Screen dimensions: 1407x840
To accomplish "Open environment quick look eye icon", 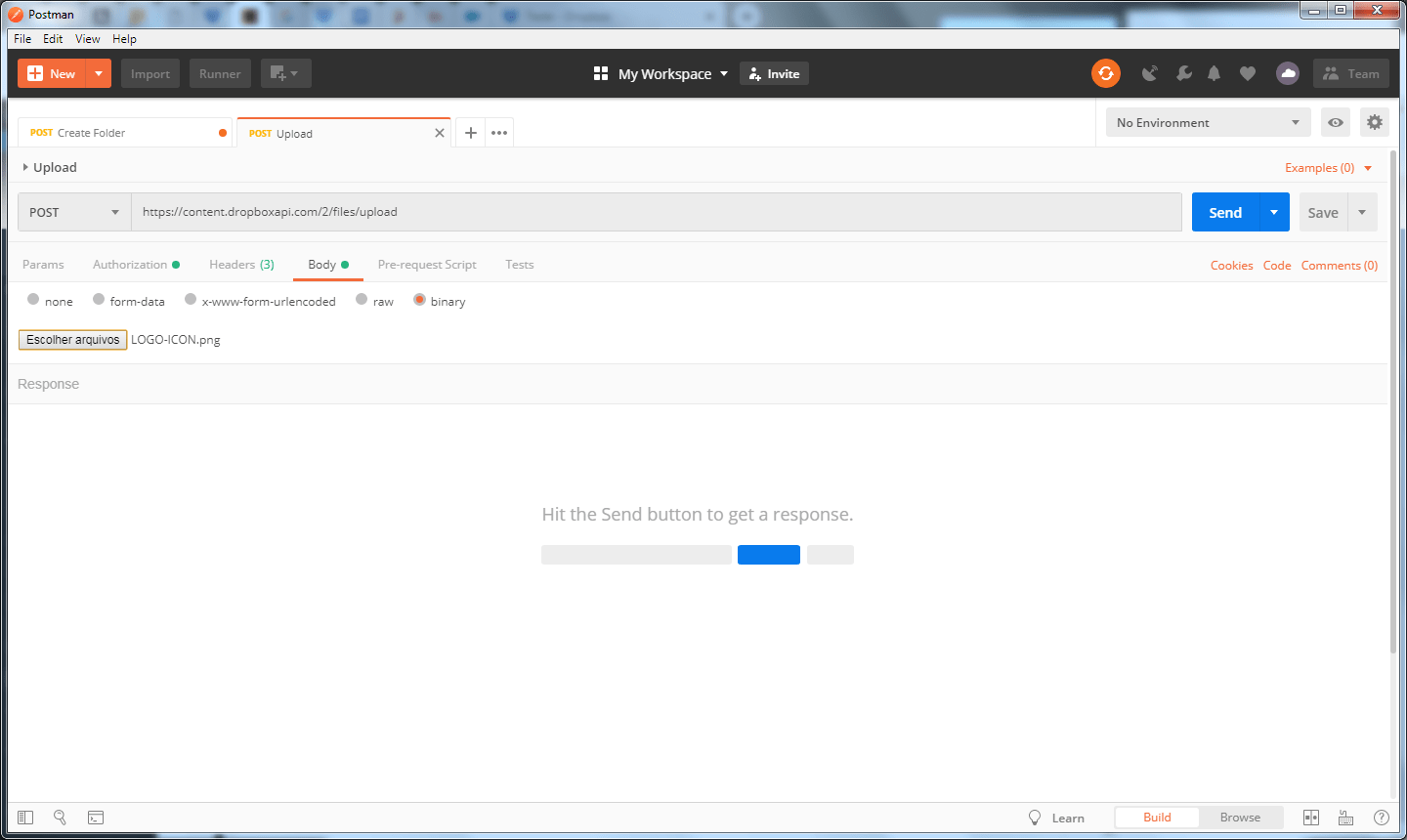I will 1336,122.
